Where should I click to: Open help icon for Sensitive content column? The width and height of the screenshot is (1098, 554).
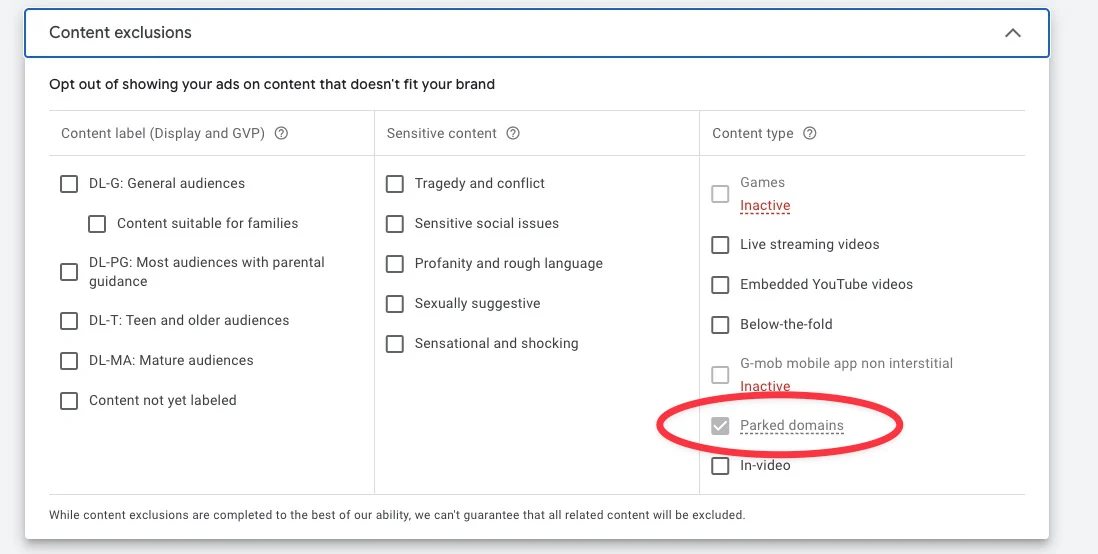(x=513, y=133)
